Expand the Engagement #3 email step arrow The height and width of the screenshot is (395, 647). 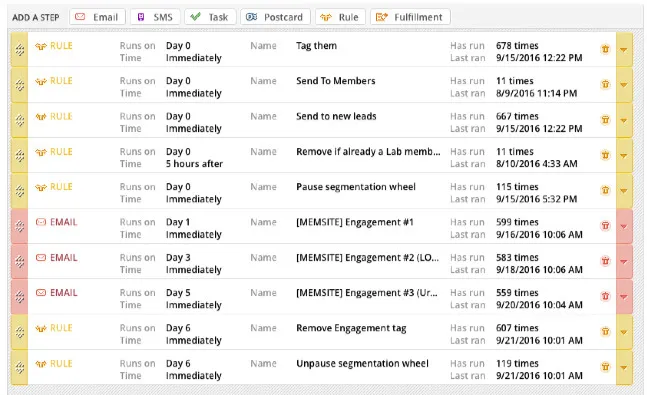624,296
